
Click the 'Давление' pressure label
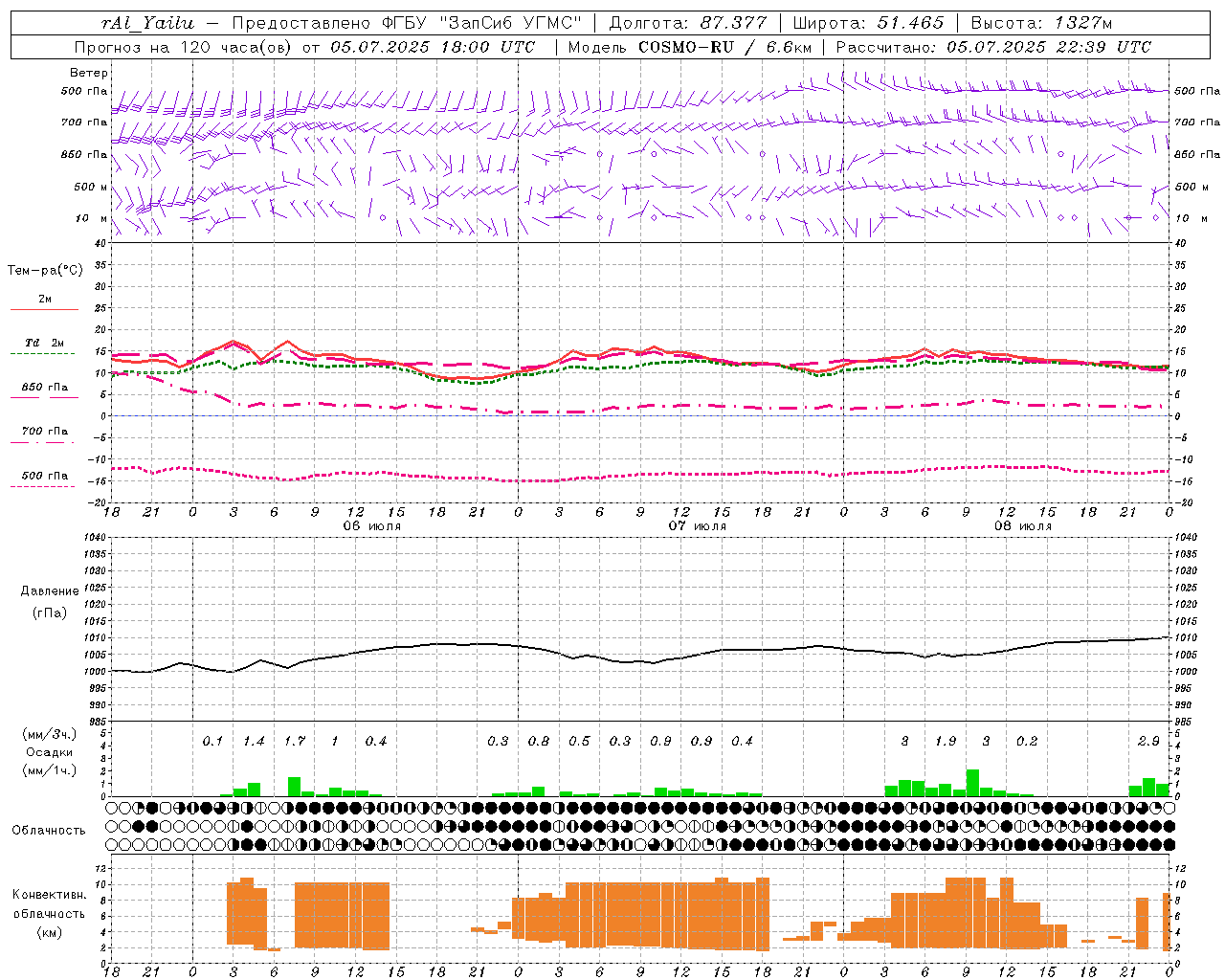coord(49,591)
